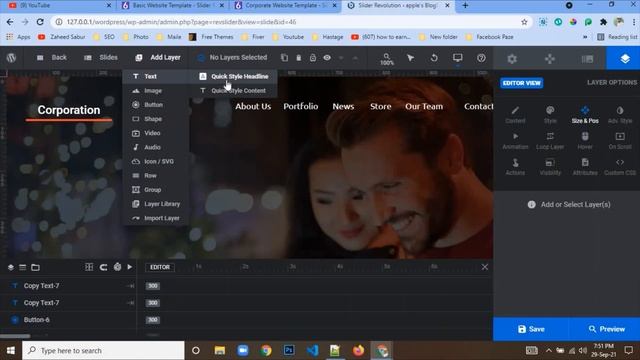640x360 pixels.
Task: Choose Text from Add Layer menu
Action: click(156, 76)
